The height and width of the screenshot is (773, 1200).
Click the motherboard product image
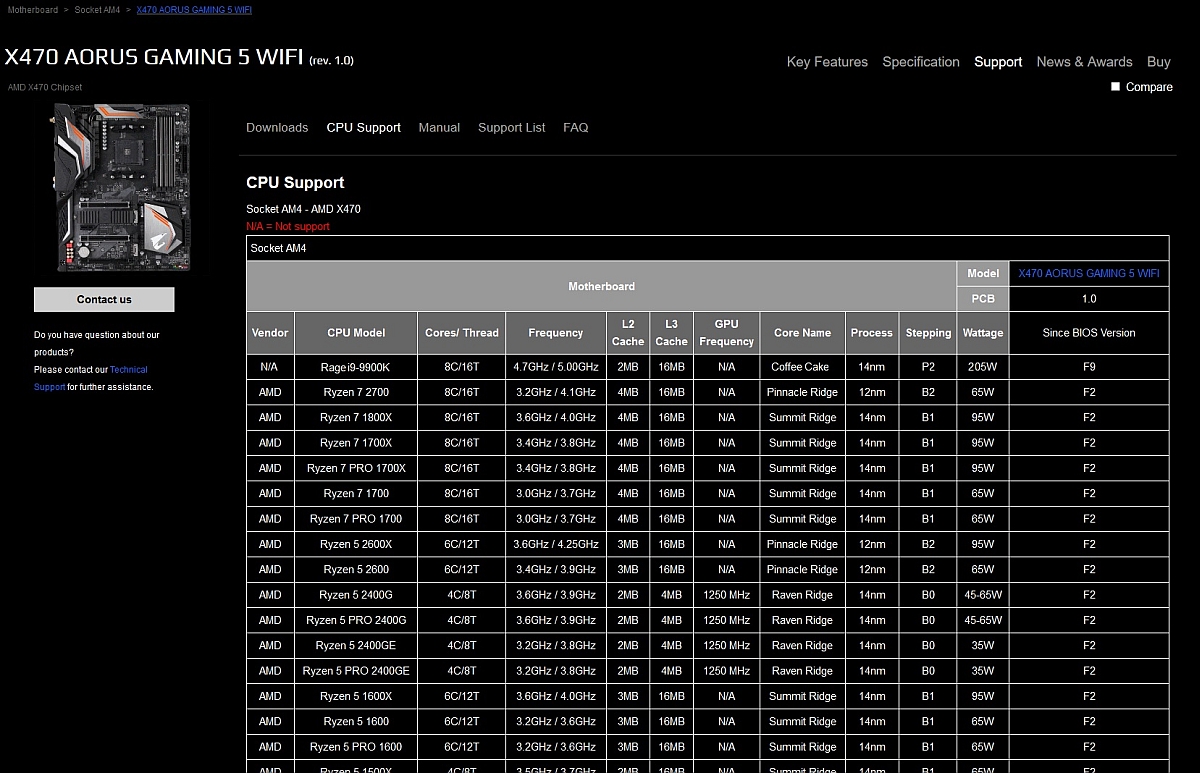[122, 188]
